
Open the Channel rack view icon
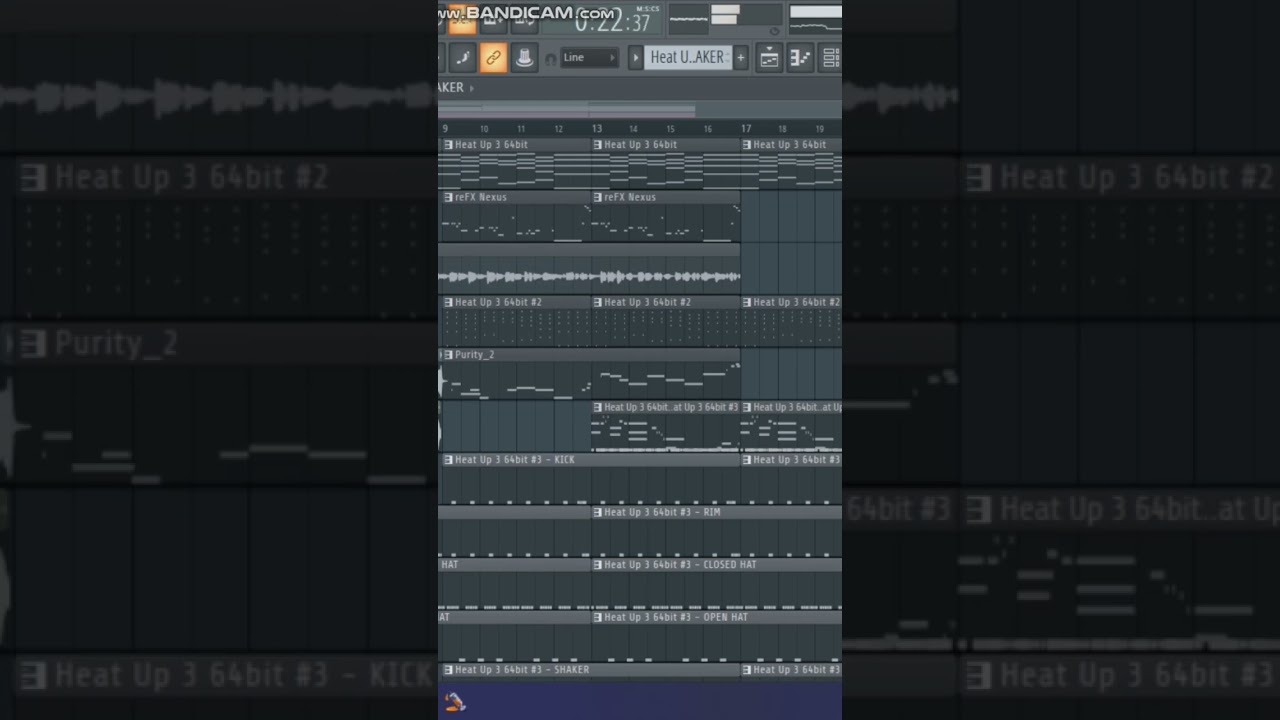pyautogui.click(x=831, y=58)
